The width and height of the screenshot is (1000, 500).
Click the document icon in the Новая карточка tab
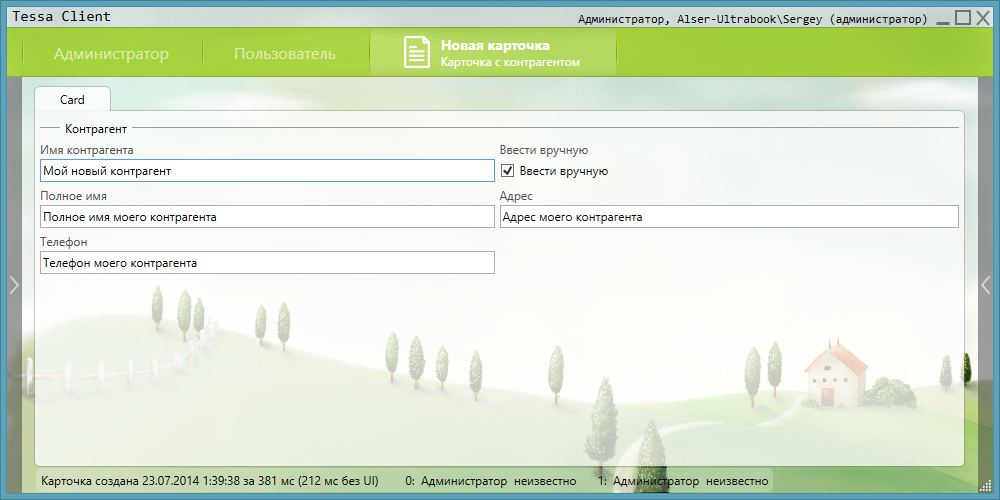point(416,53)
